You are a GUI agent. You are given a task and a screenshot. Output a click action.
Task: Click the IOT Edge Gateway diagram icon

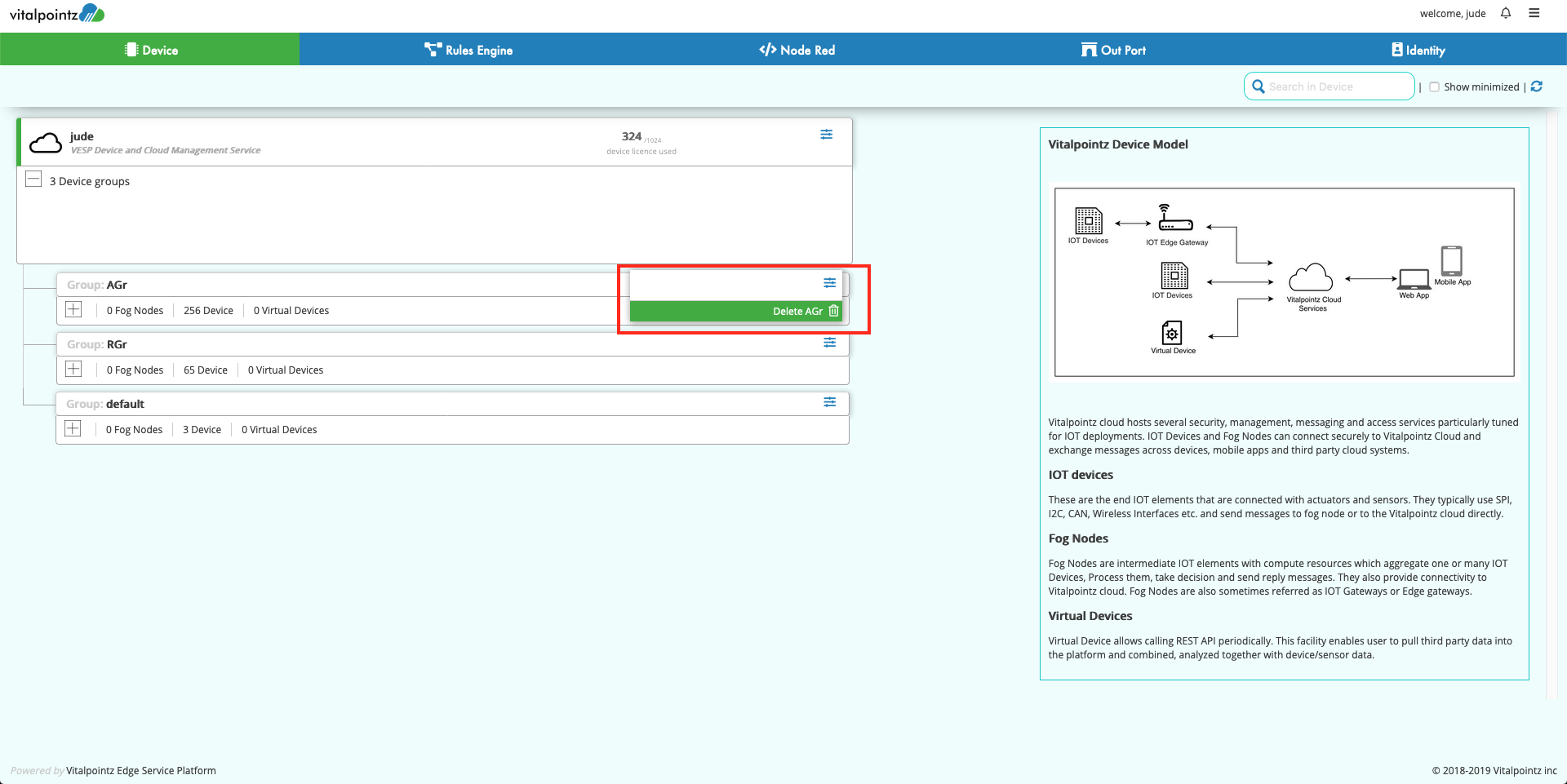coord(1175,218)
